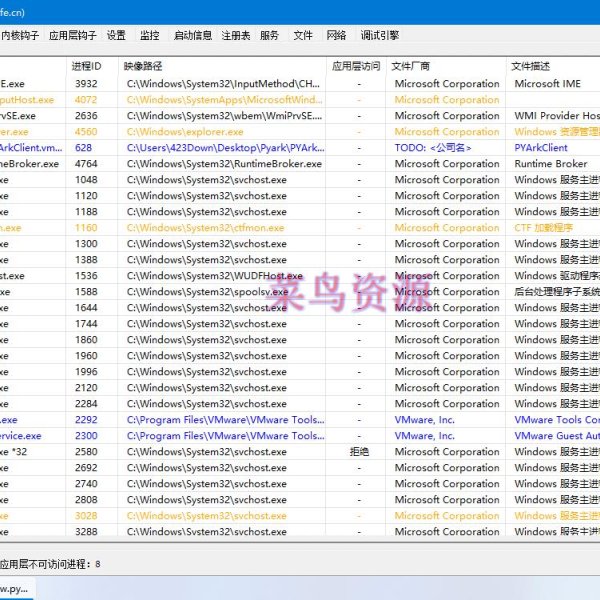The width and height of the screenshot is (600, 600).
Task: Open the 文件 tab
Action: 302,35
